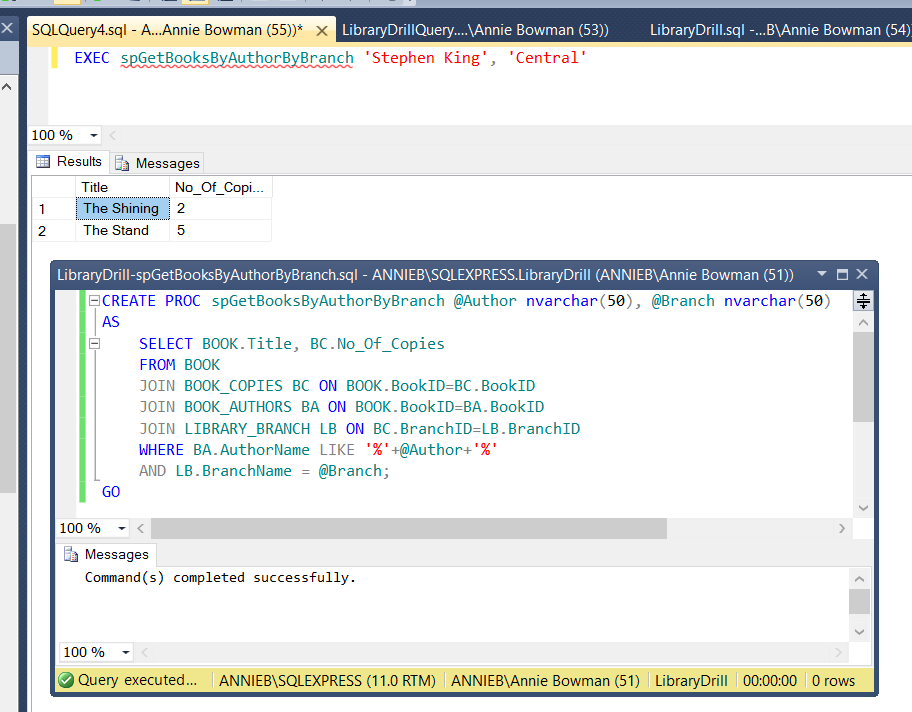Click the "Query executed..." status text

click(x=137, y=680)
